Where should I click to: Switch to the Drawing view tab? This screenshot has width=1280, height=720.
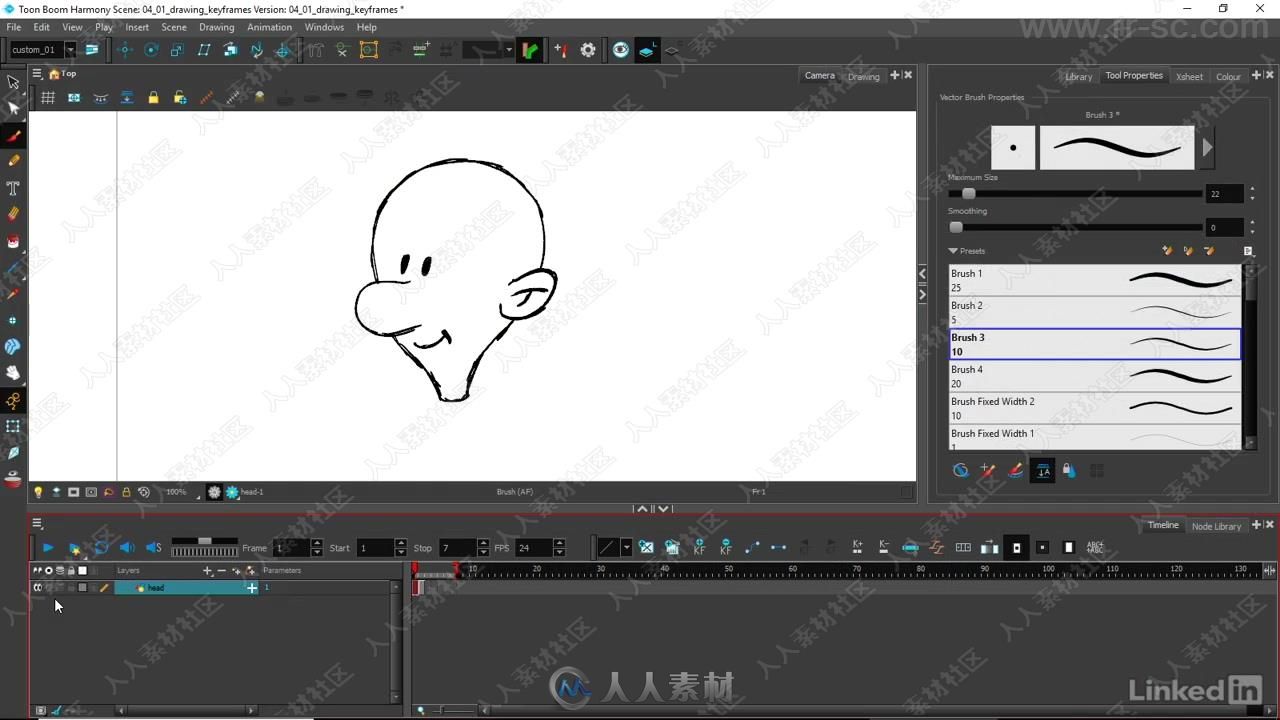[x=863, y=76]
